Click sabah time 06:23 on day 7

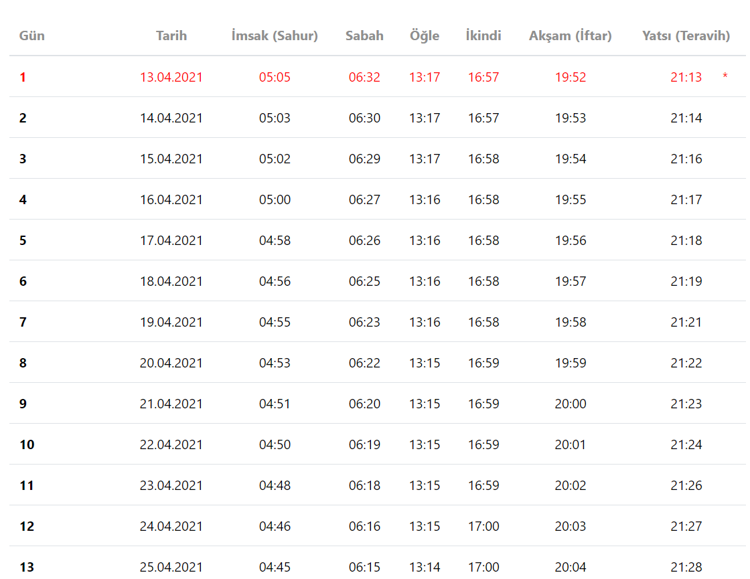364,322
